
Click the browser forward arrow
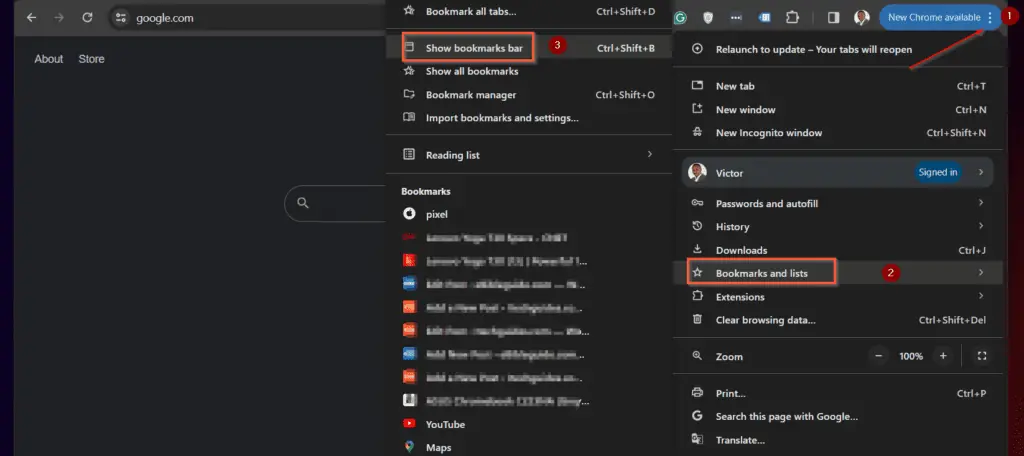59,18
